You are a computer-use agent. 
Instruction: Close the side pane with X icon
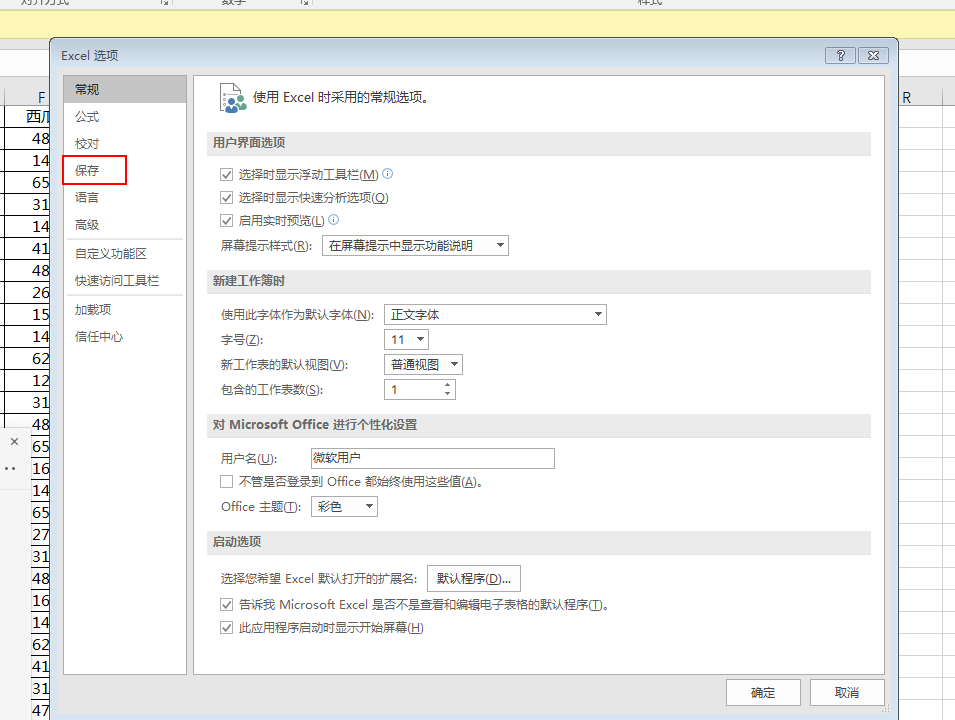(15, 442)
